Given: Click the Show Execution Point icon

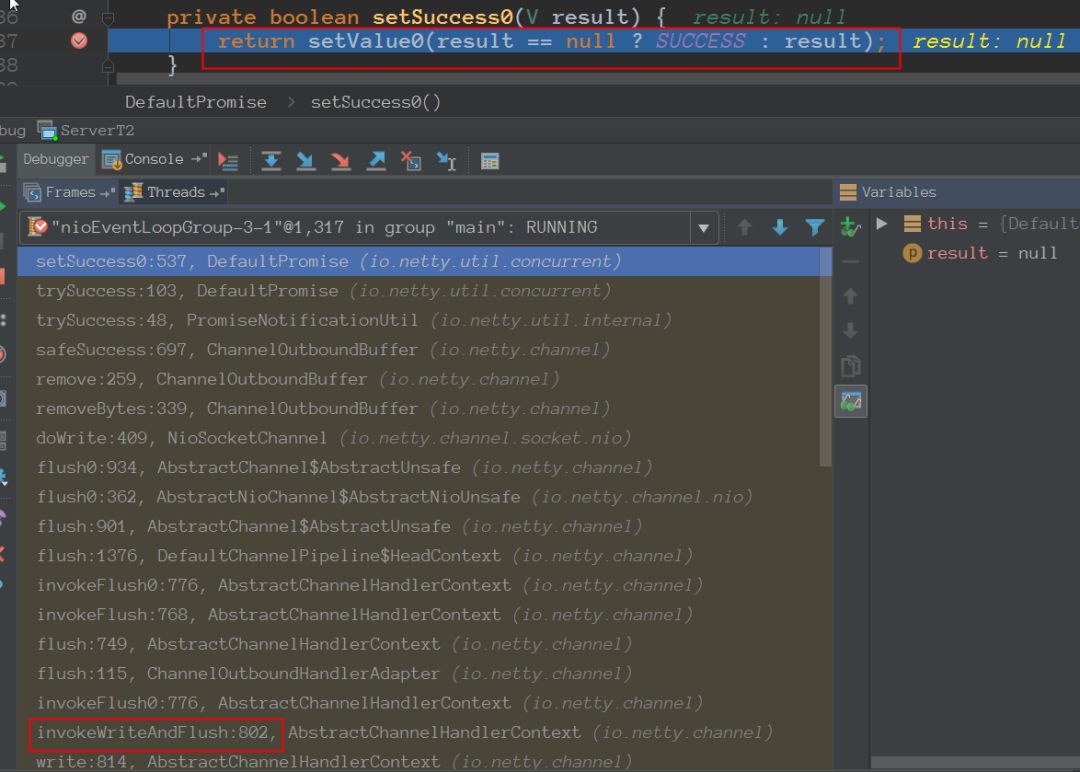Looking at the screenshot, I should click(x=228, y=161).
